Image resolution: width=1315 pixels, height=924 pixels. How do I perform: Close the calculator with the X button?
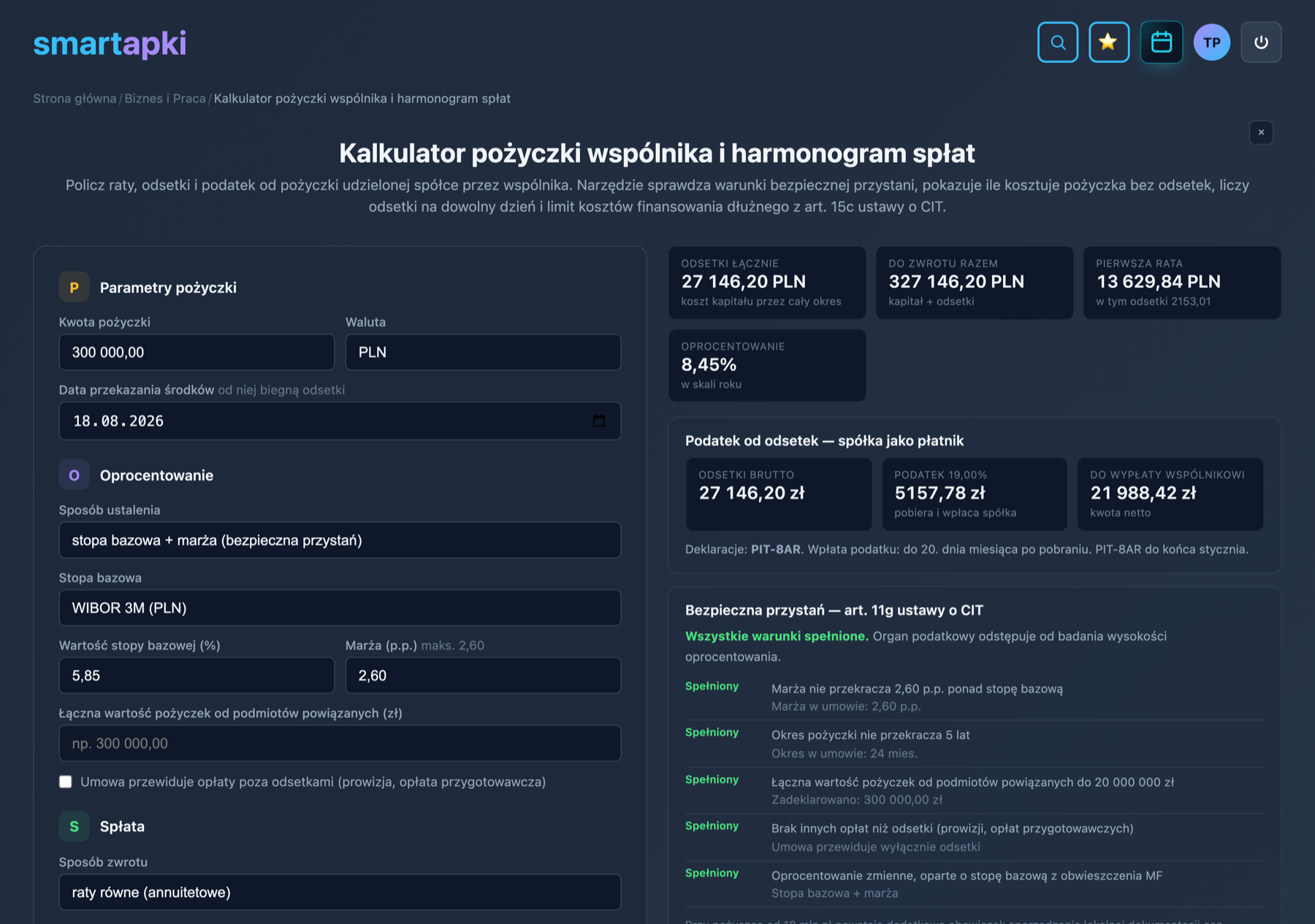(1261, 132)
